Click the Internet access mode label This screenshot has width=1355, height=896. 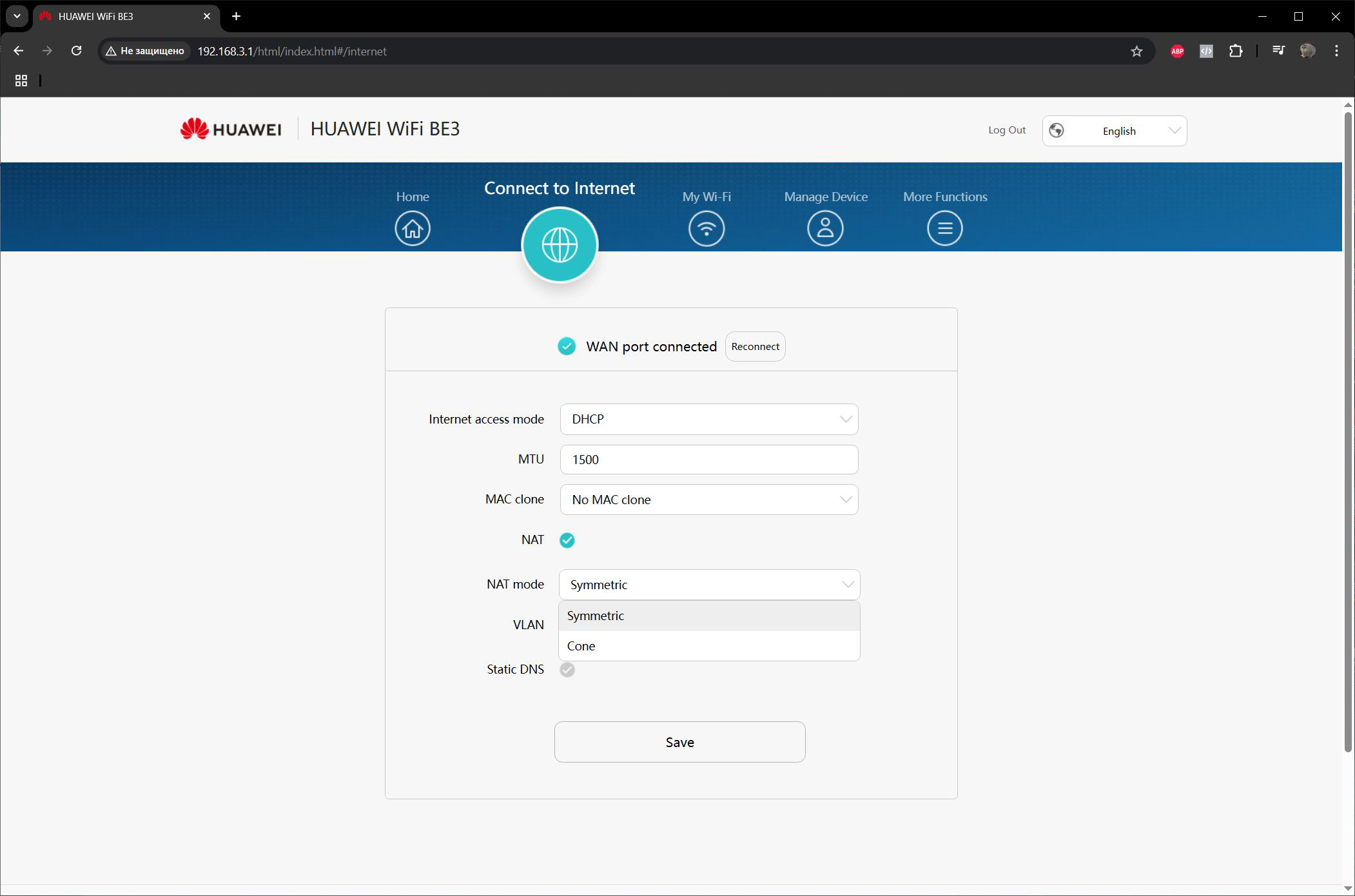(486, 420)
